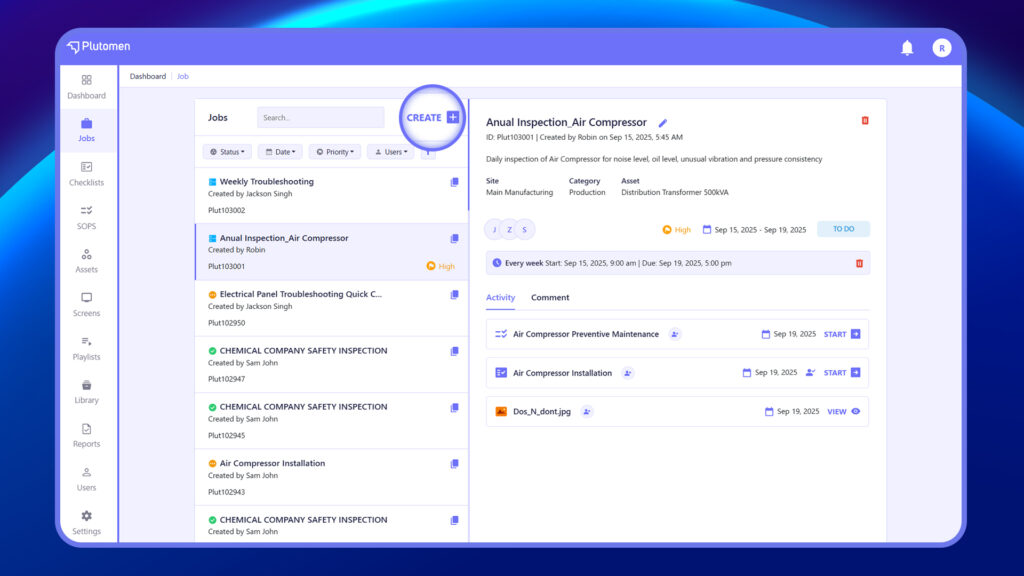The height and width of the screenshot is (576, 1024).
Task: Open the Date filter dropdown
Action: tap(280, 152)
